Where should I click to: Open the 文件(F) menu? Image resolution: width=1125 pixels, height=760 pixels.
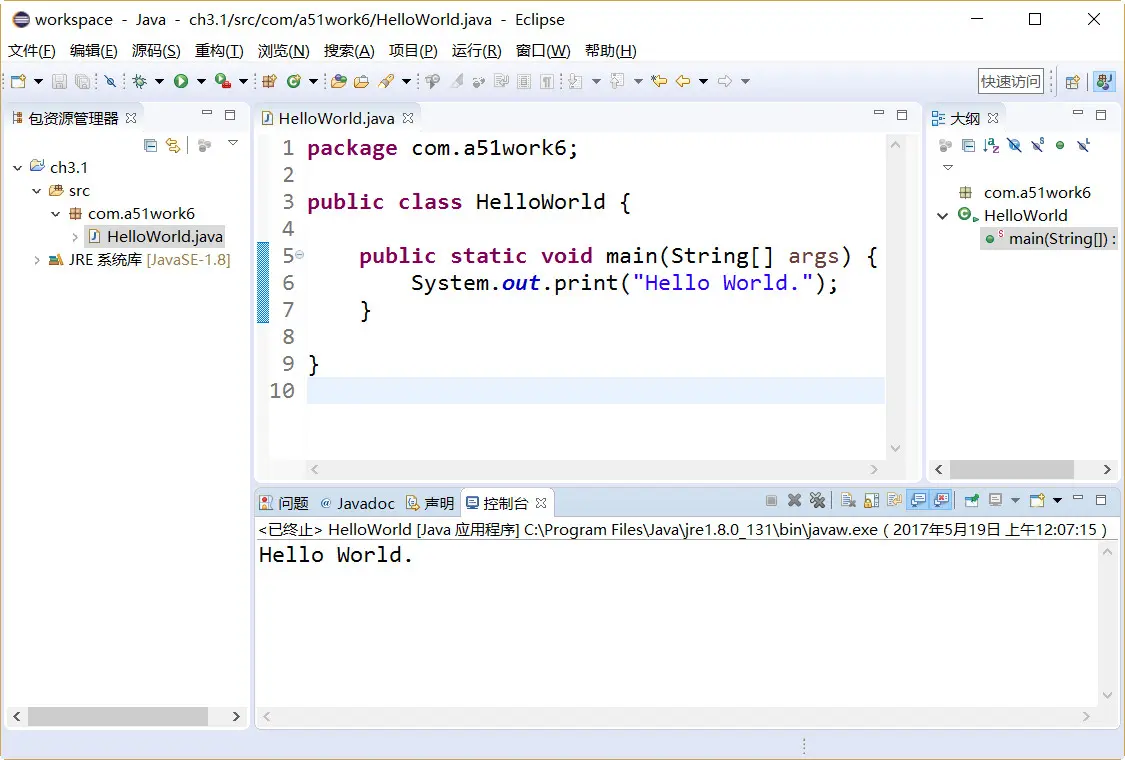click(32, 51)
